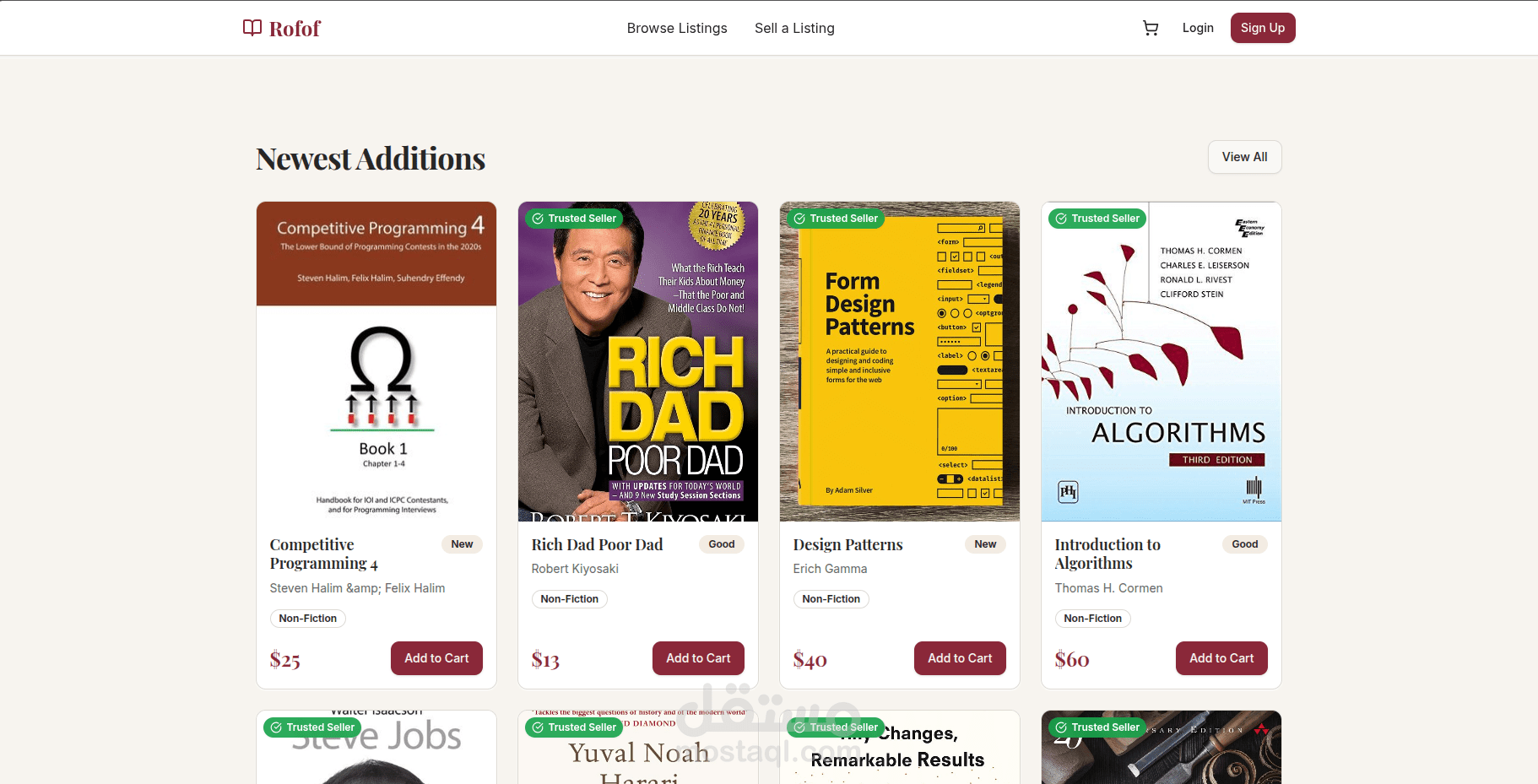The width and height of the screenshot is (1538, 784).
Task: Click the Login link
Action: click(1198, 28)
